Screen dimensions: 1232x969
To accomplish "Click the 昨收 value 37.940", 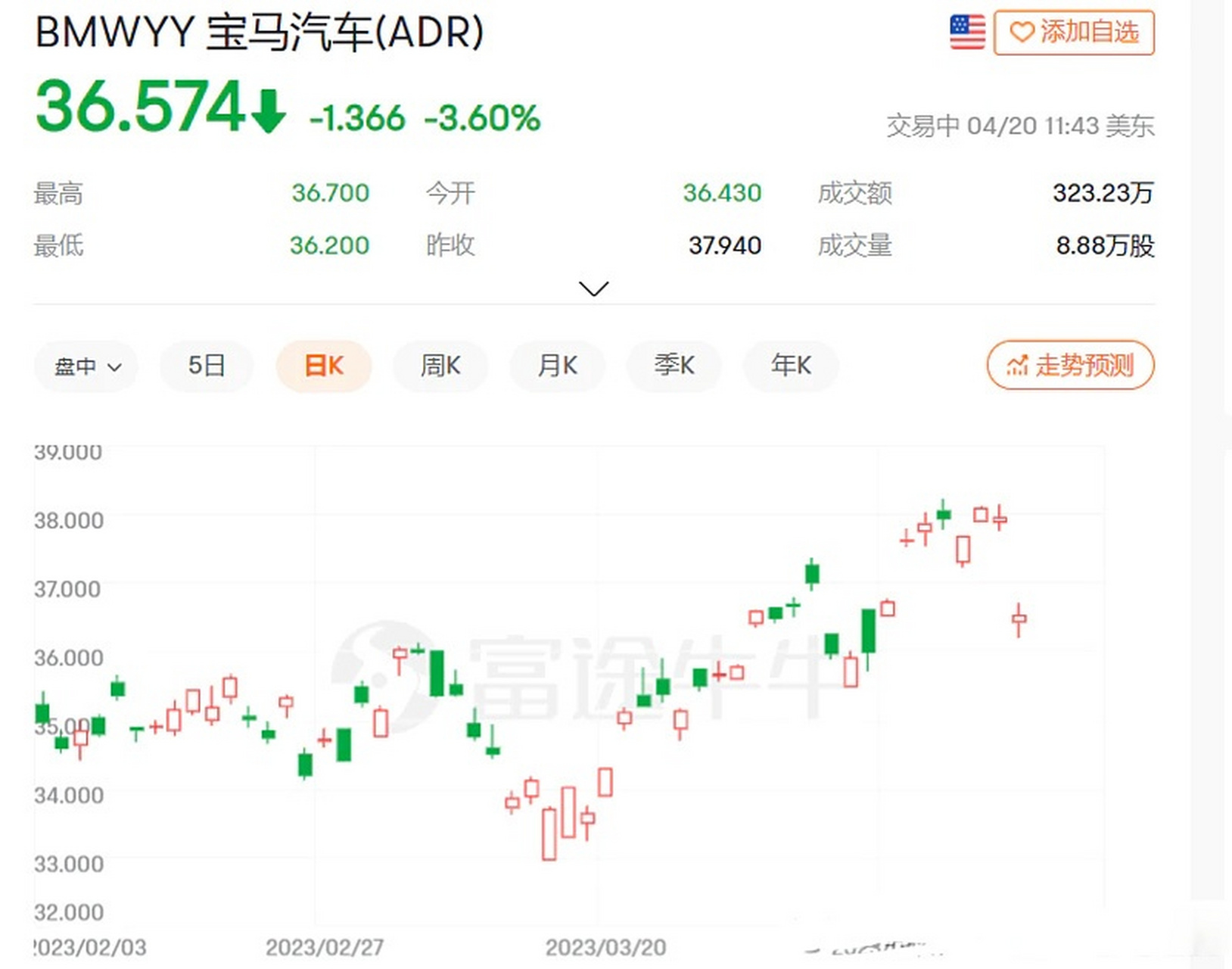I will (725, 245).
